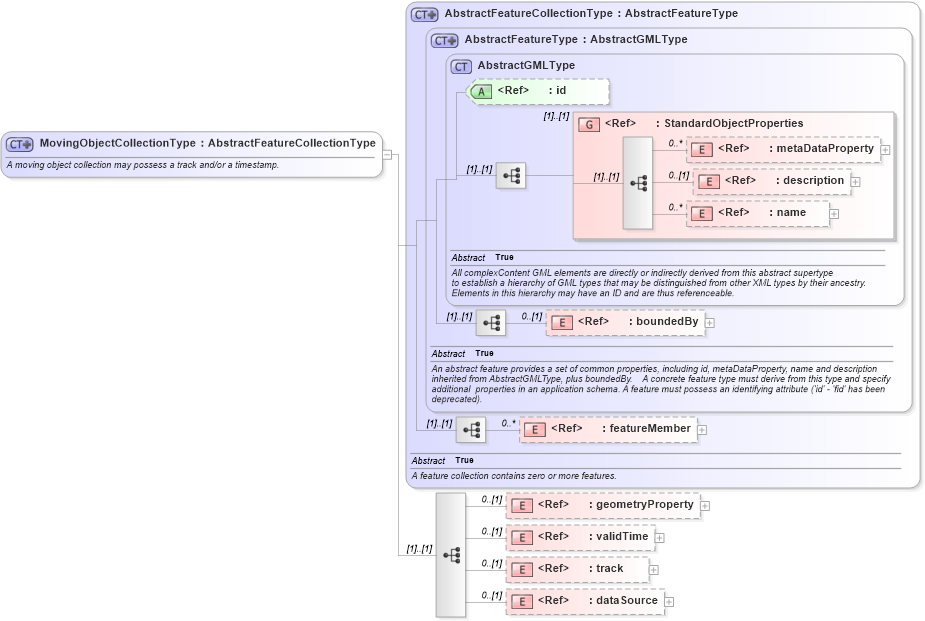Expand the name element details
Screen dimensions: 925x621
pyautogui.click(x=834, y=213)
